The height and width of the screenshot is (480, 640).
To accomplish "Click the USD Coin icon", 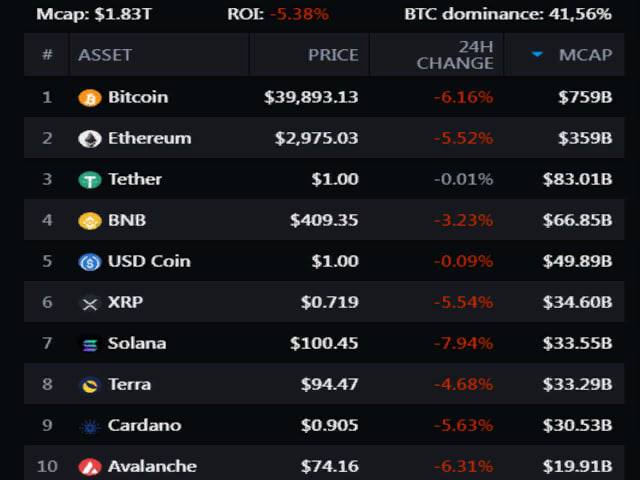I will coord(90,262).
